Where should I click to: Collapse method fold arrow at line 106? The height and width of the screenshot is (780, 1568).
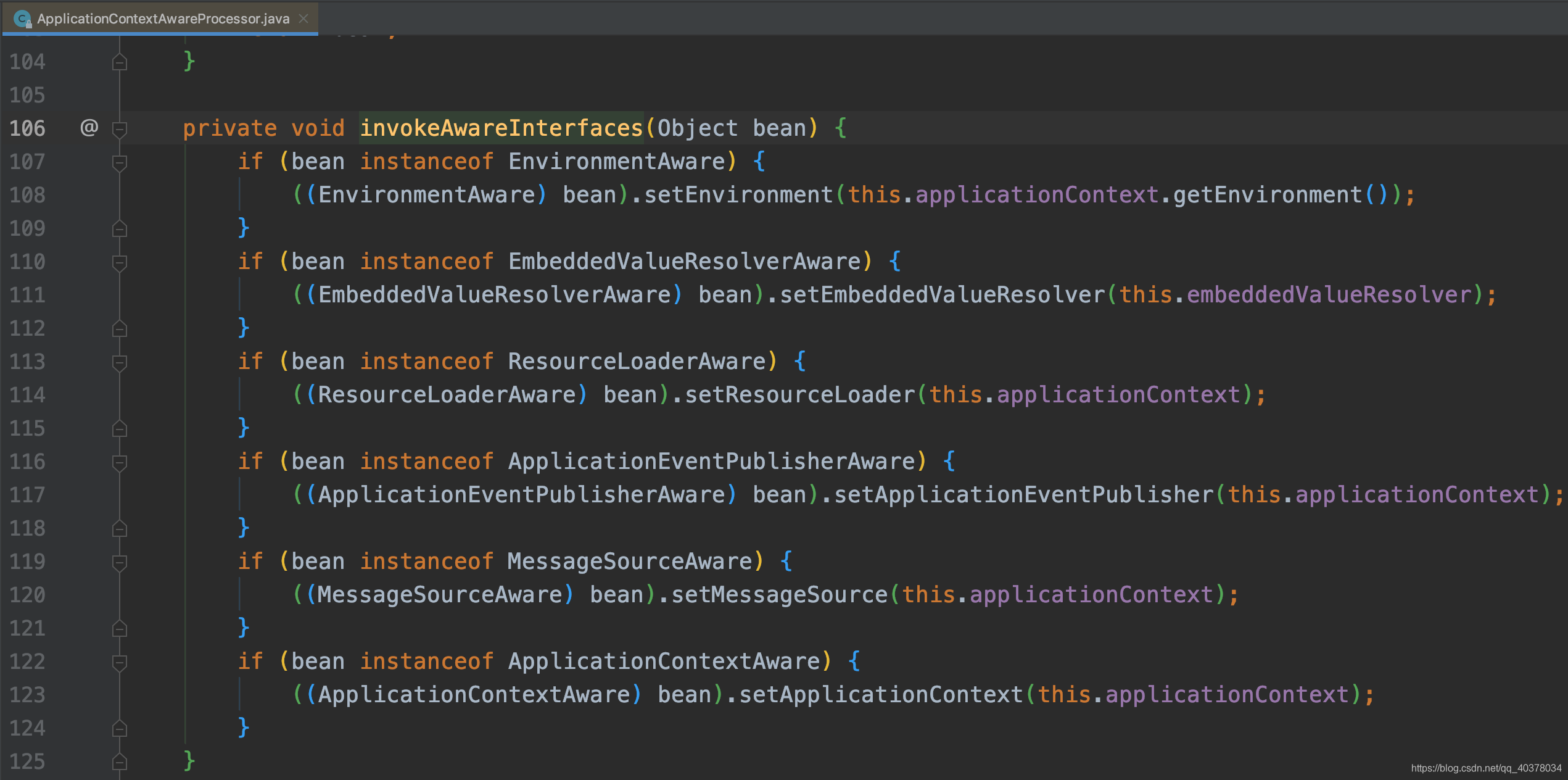click(x=120, y=129)
